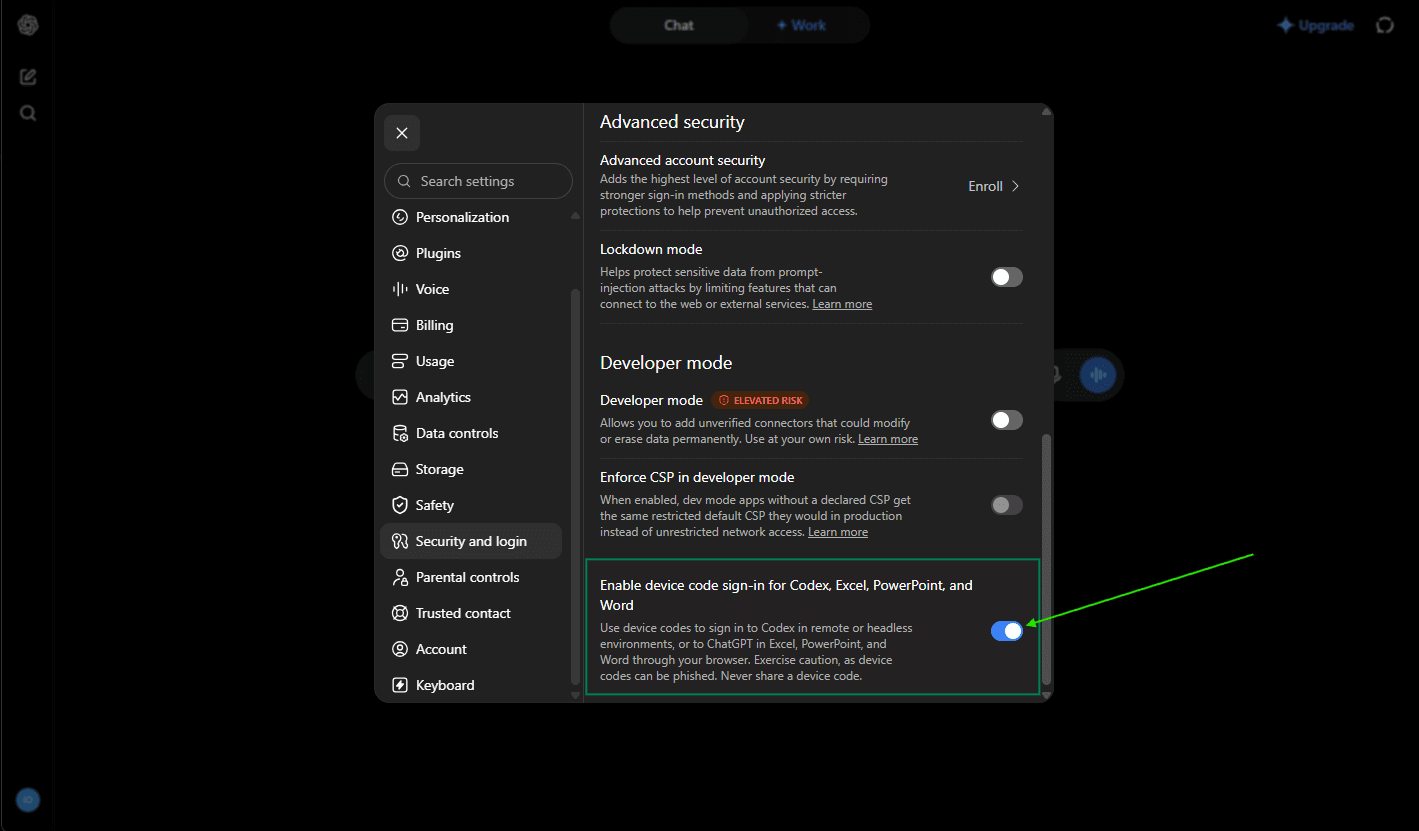Click the settings content vertical scrollbar
Viewport: 1419px width, 831px height.
point(1046,561)
